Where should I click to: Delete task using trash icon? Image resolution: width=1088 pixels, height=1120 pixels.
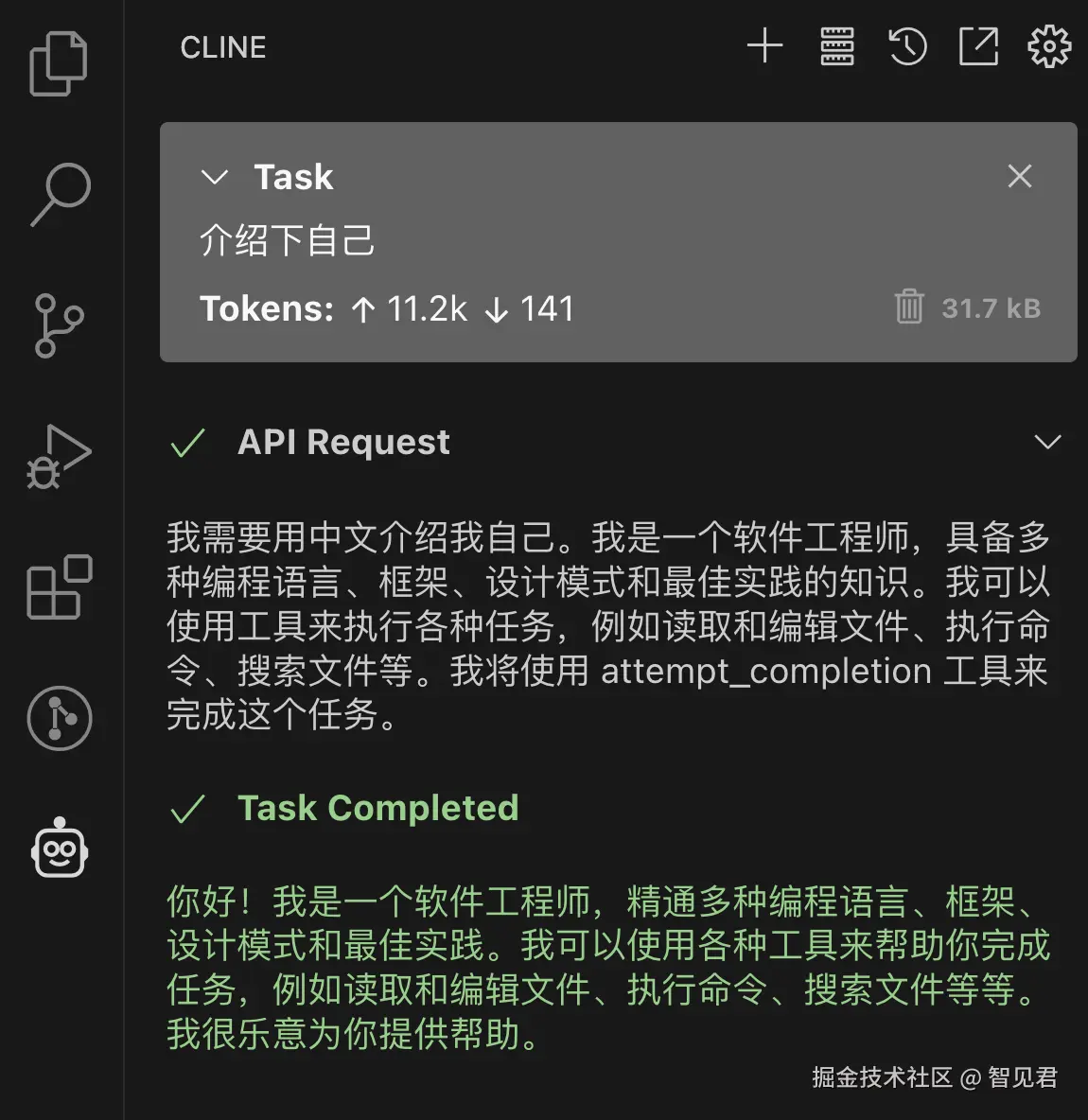coord(908,306)
